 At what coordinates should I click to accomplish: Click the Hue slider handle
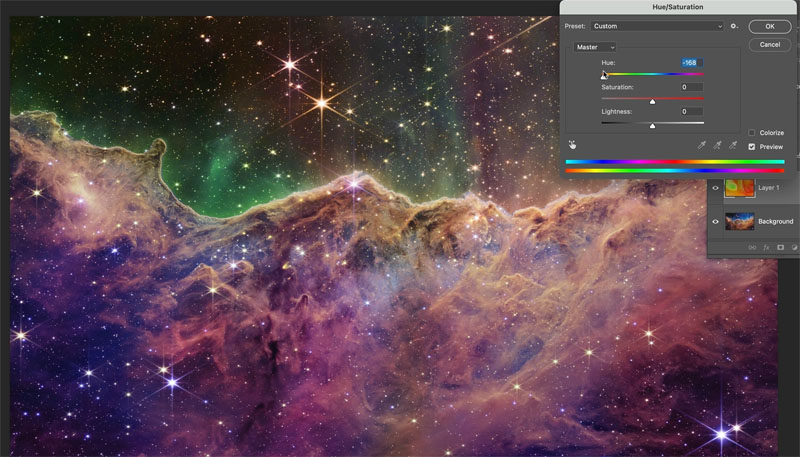604,76
